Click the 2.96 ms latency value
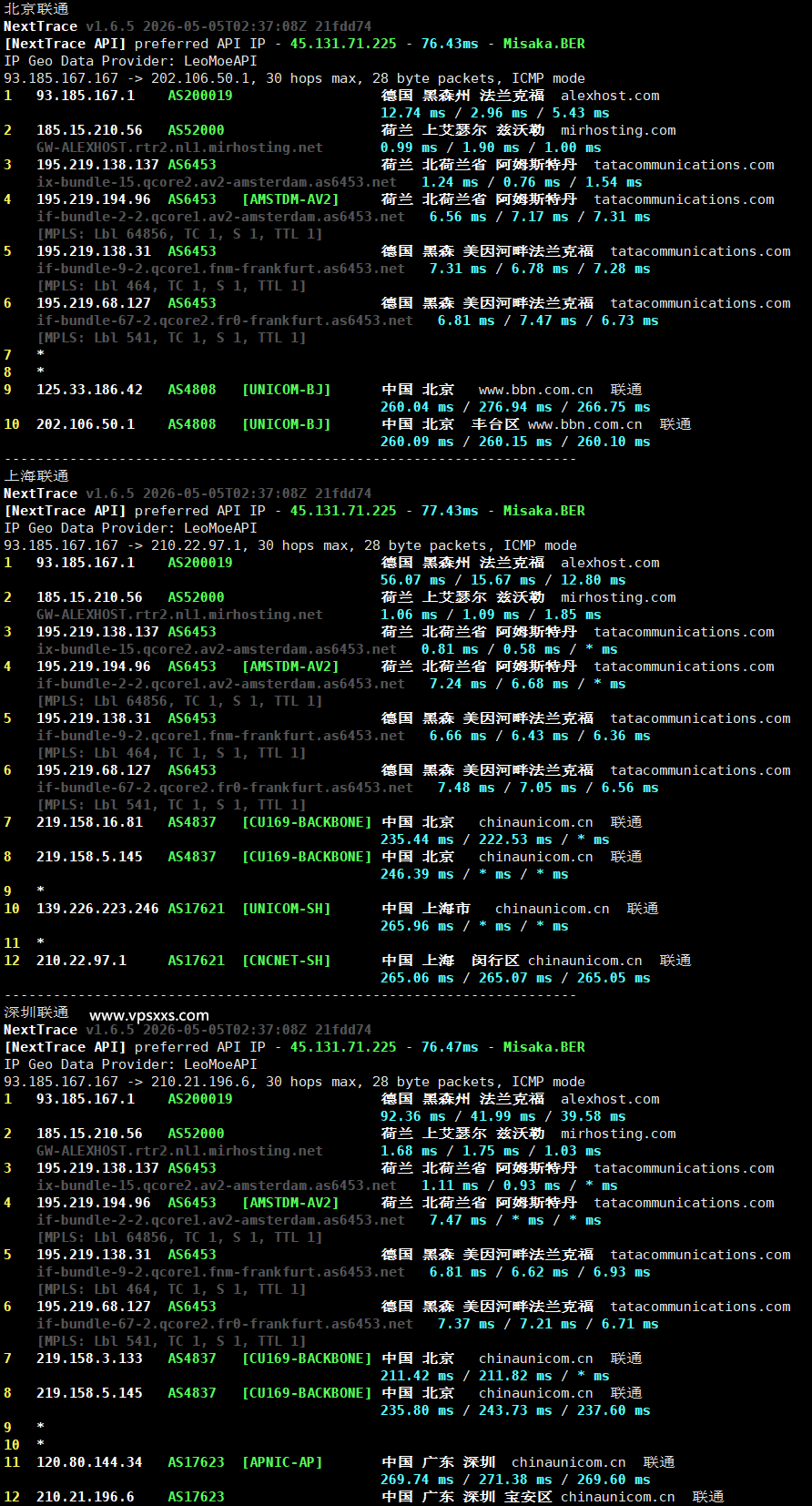 click(499, 113)
